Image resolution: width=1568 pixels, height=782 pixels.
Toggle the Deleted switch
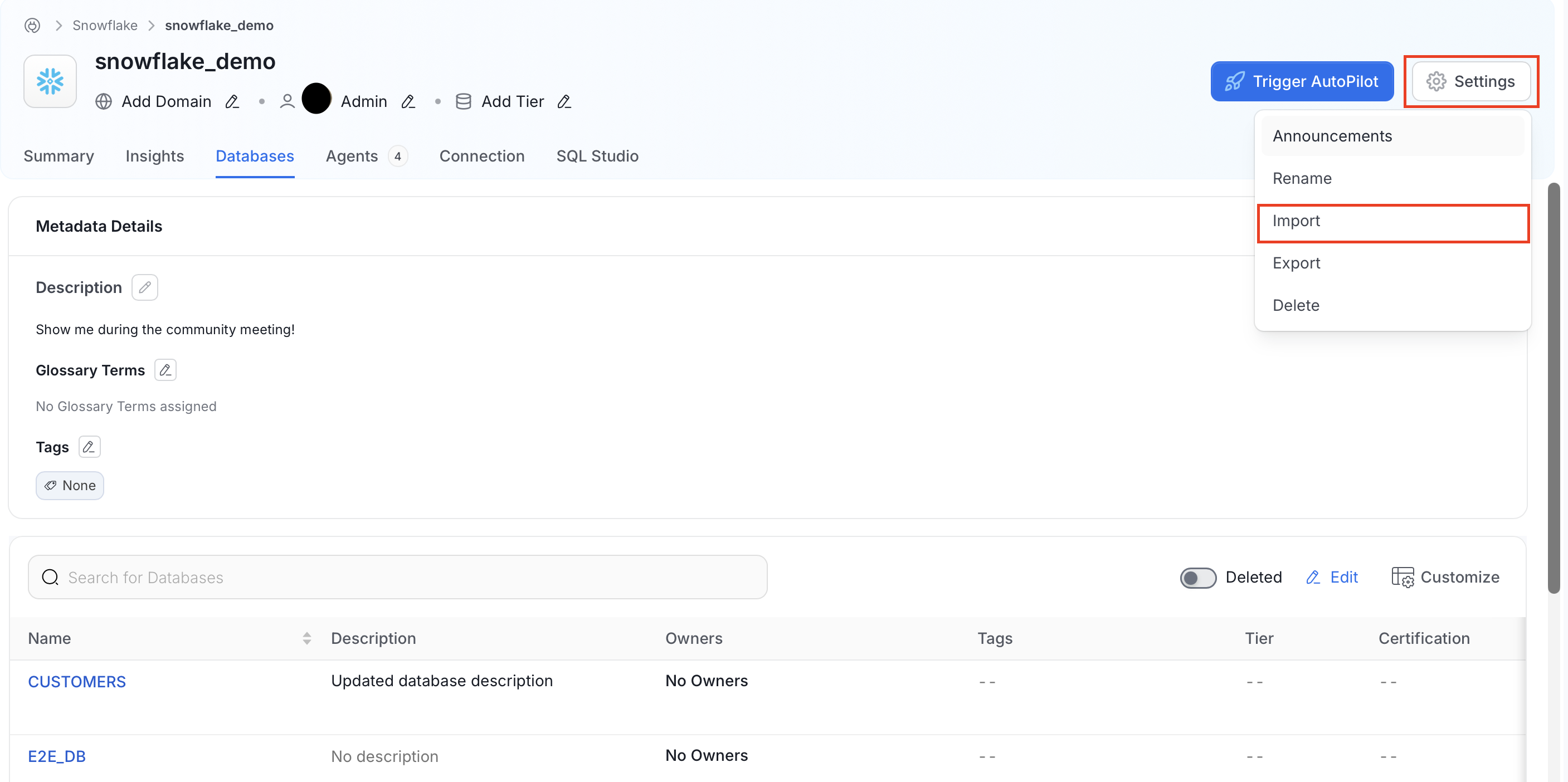[1198, 577]
